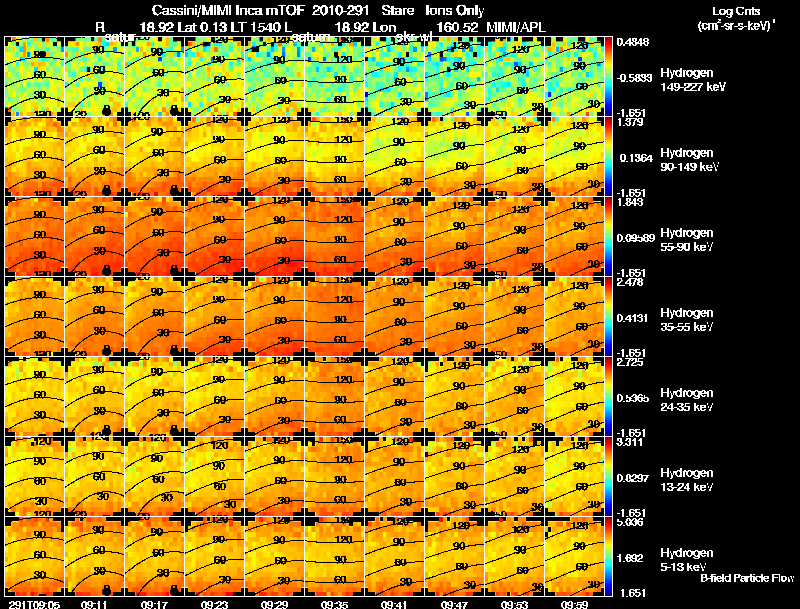800x609 pixels.
Task: Select the 90-149 keV image in 09:47 column
Action: [x=455, y=156]
